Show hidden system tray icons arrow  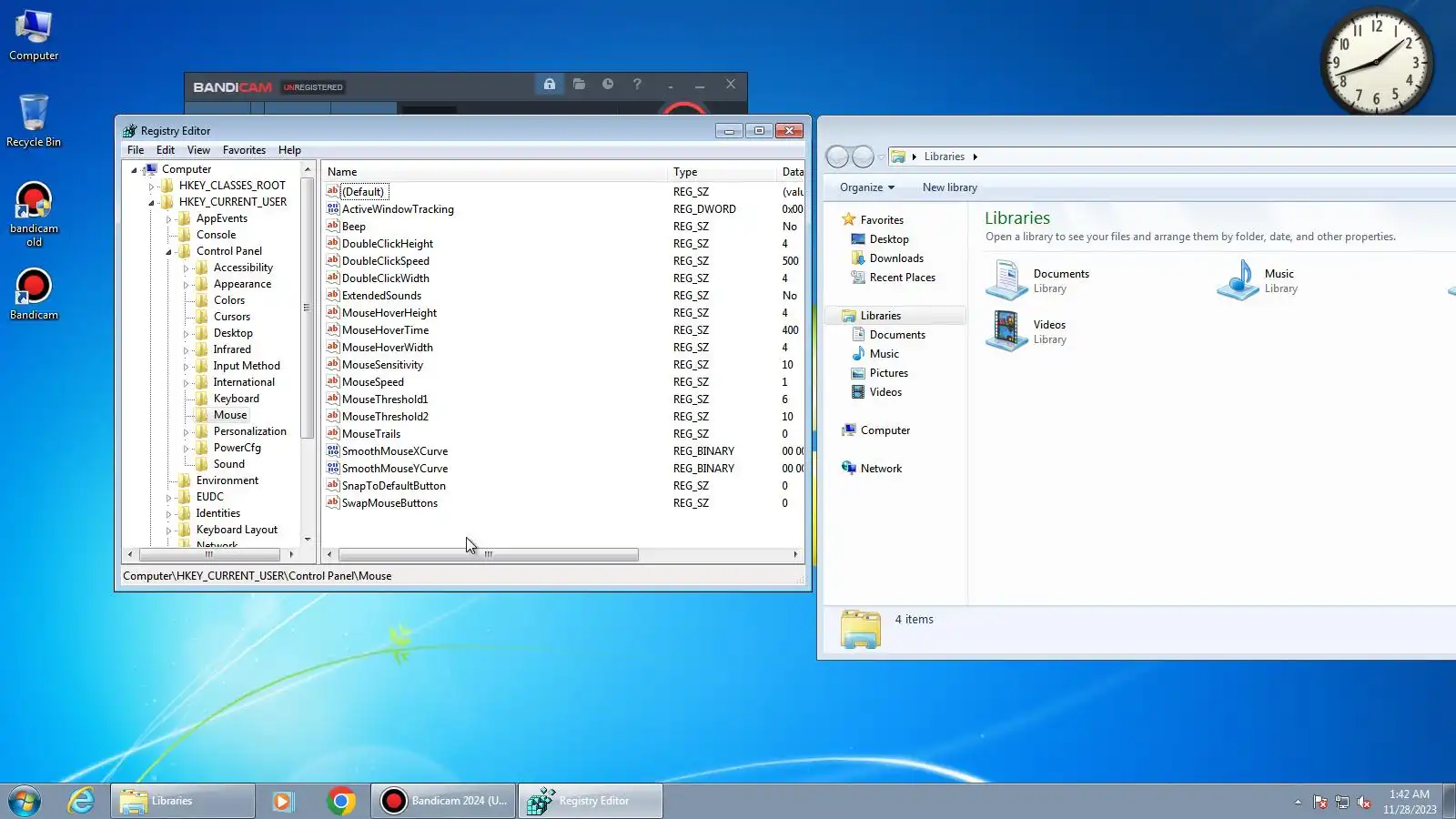point(1298,802)
